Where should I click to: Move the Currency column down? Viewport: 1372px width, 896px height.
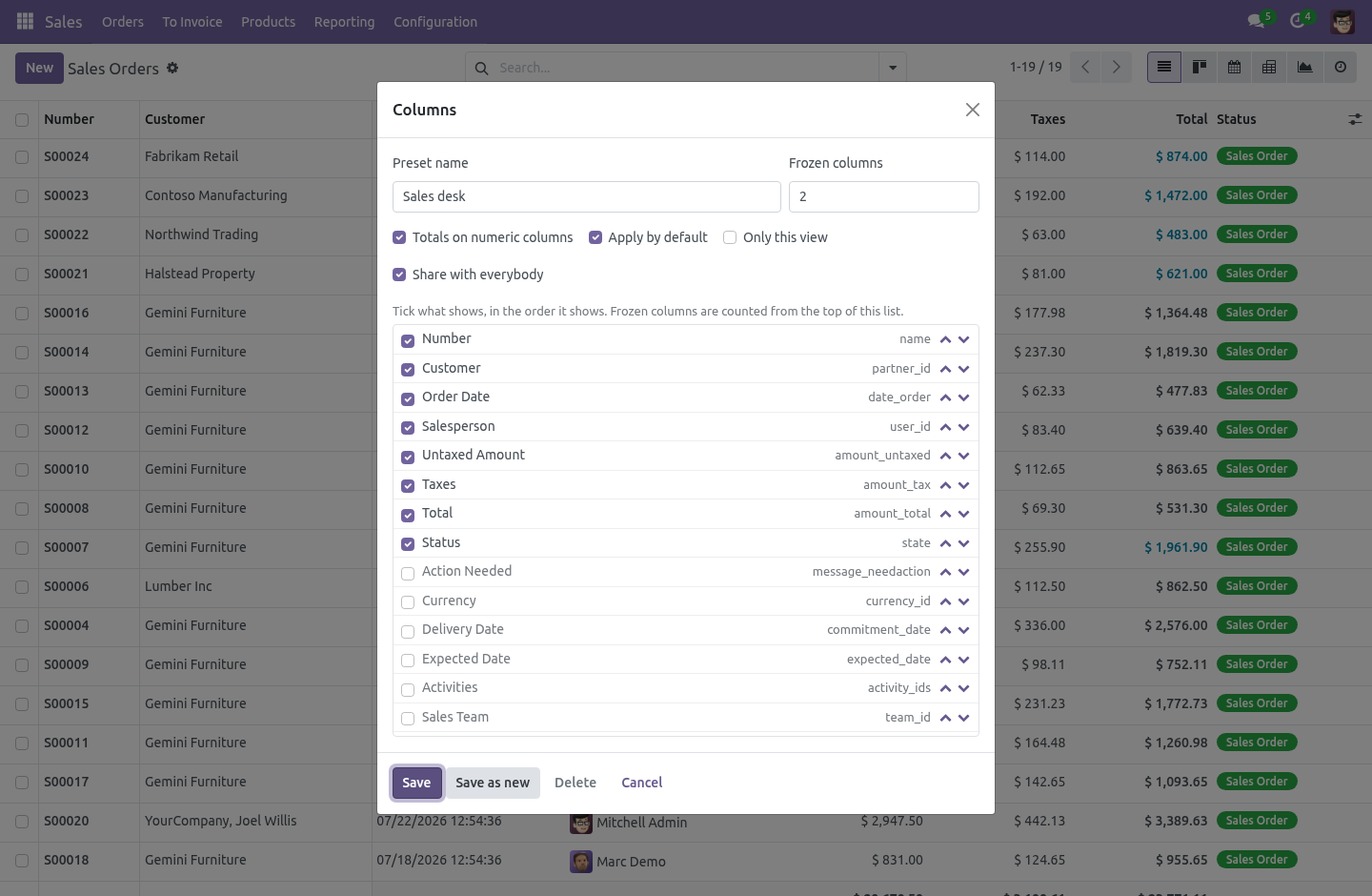click(x=964, y=601)
